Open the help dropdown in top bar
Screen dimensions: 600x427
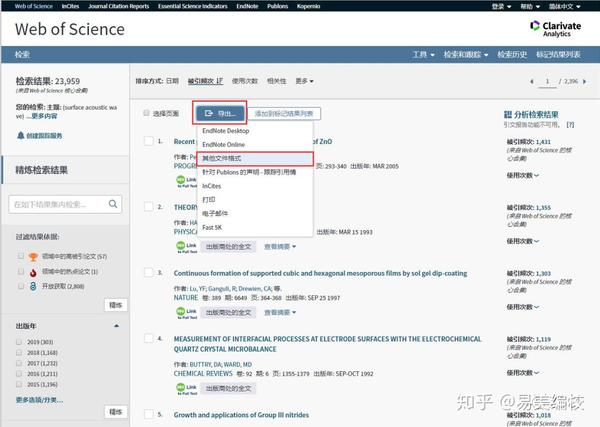tap(530, 6)
